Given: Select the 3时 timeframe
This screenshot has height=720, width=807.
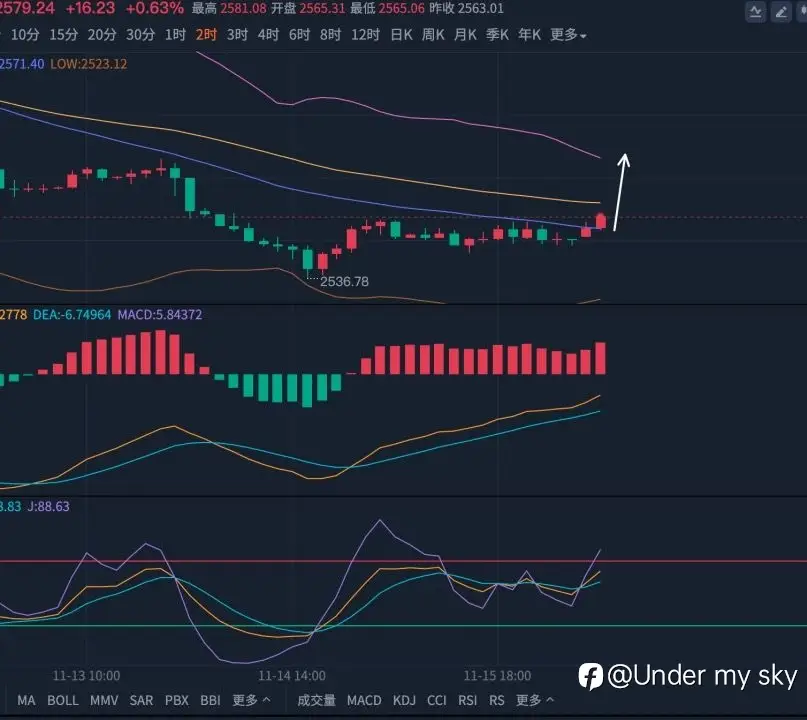Looking at the screenshot, I should 237,35.
